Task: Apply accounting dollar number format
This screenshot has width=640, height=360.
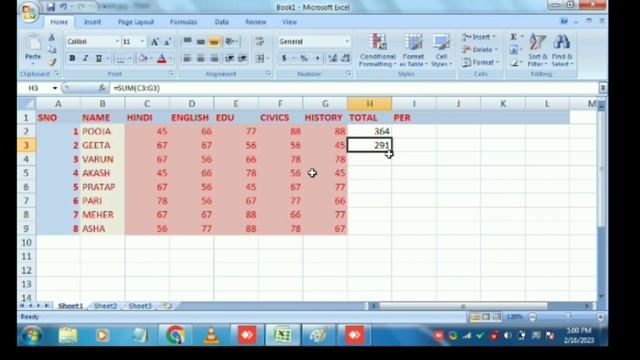Action: tap(284, 58)
